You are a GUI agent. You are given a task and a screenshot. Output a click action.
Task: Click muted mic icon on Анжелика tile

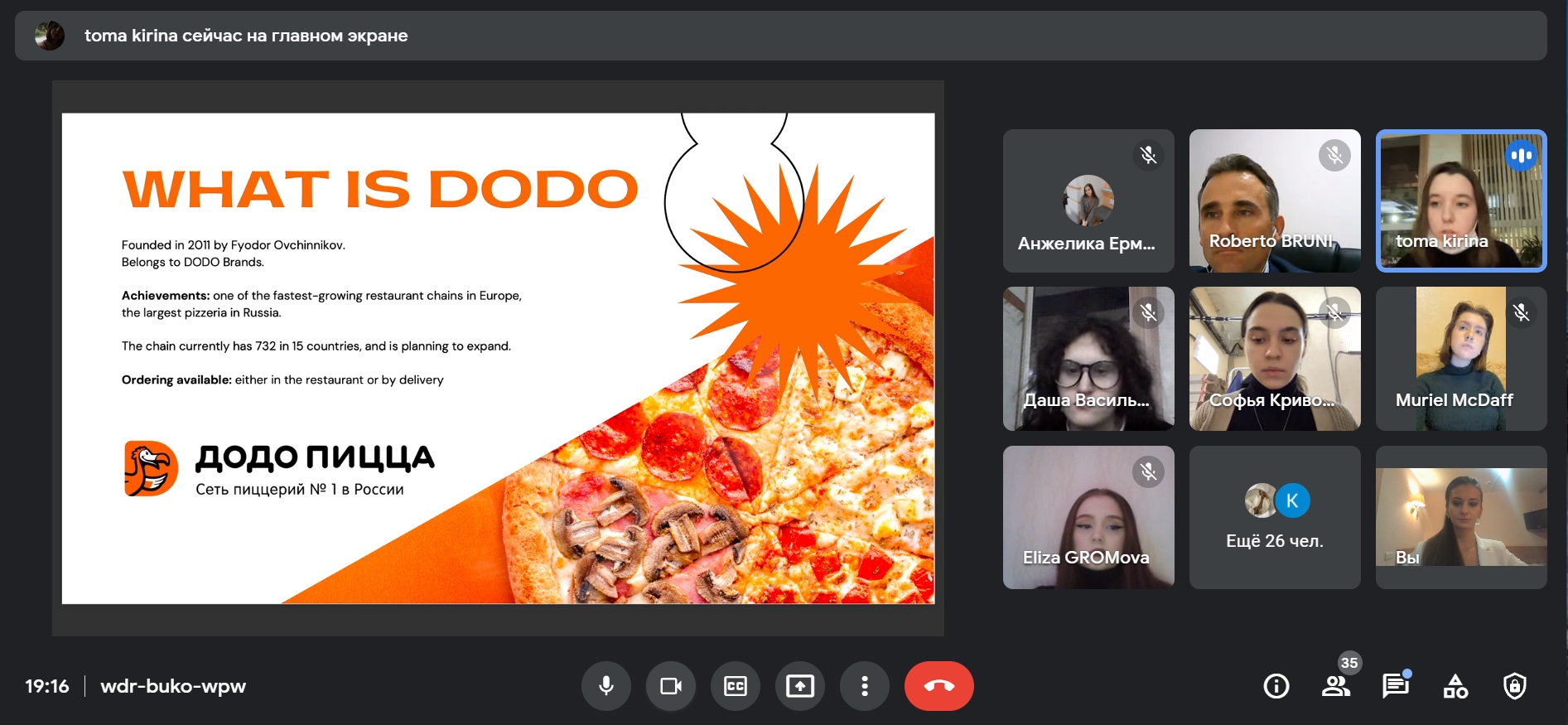[x=1148, y=155]
